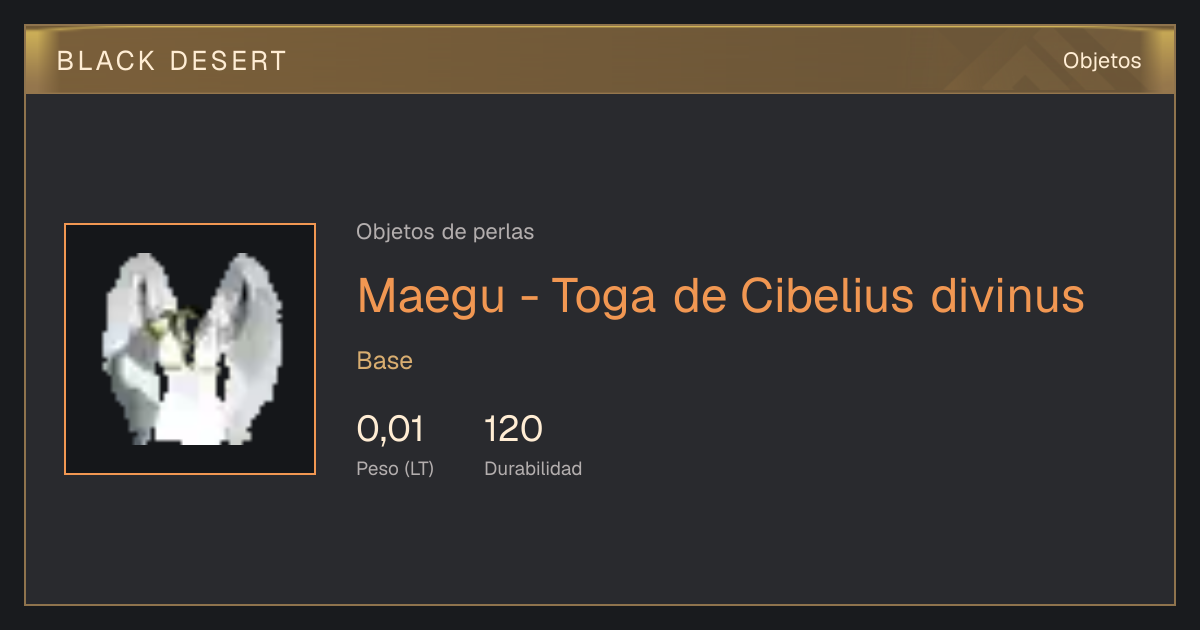Click the Base grade label
Viewport: 1200px width, 630px height.
click(385, 361)
